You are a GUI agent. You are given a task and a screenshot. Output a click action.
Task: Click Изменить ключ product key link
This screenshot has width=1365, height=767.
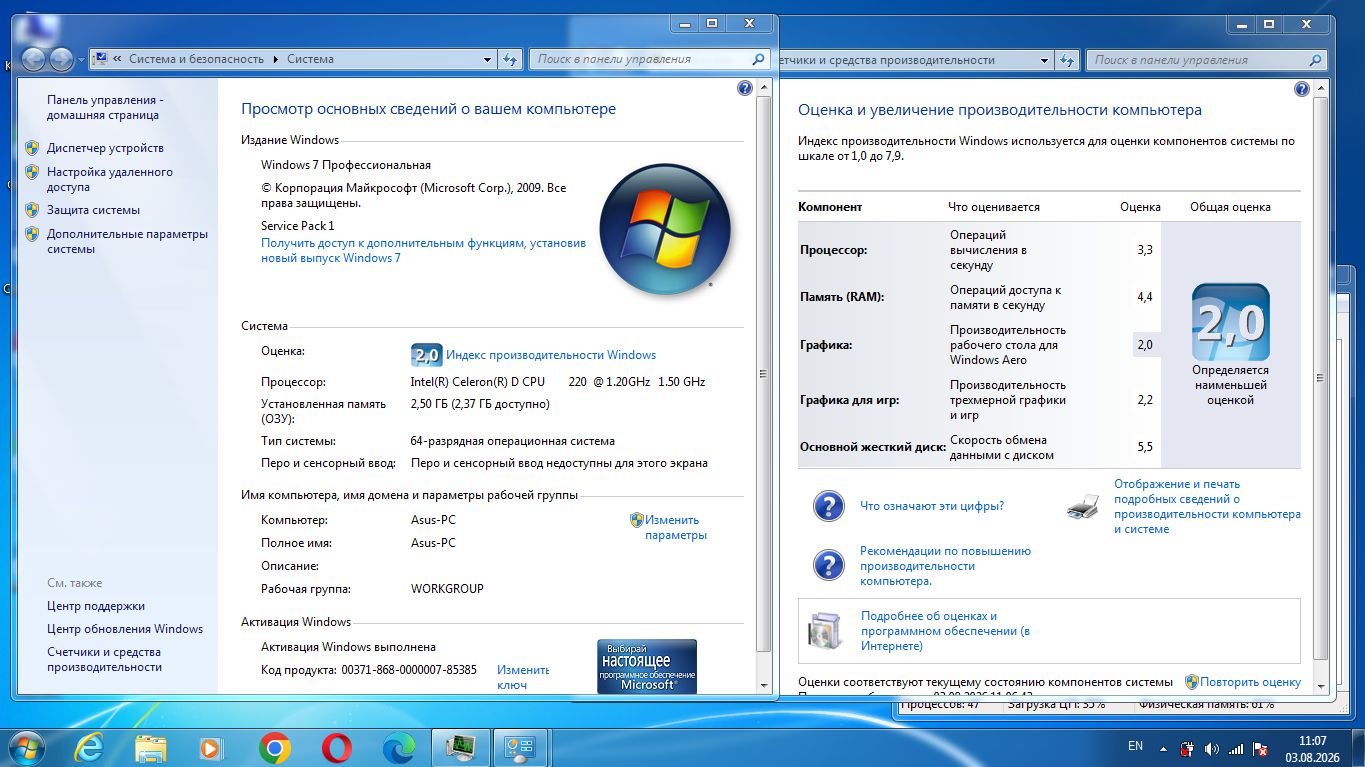pyautogui.click(x=523, y=677)
